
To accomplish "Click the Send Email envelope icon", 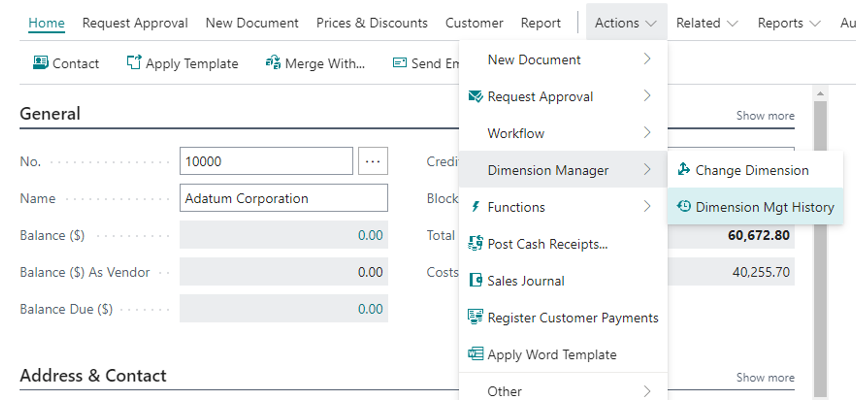I will 400,63.
